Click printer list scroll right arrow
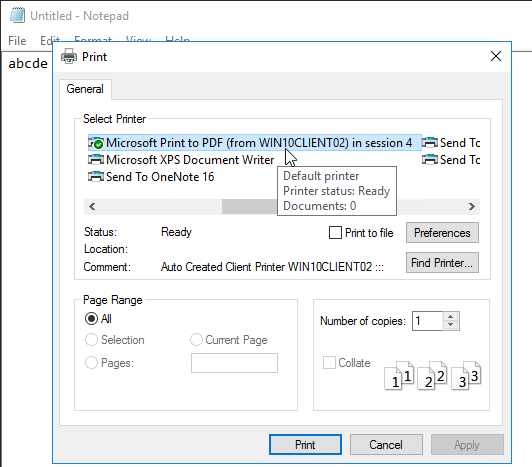This screenshot has width=532, height=467. tap(472, 206)
